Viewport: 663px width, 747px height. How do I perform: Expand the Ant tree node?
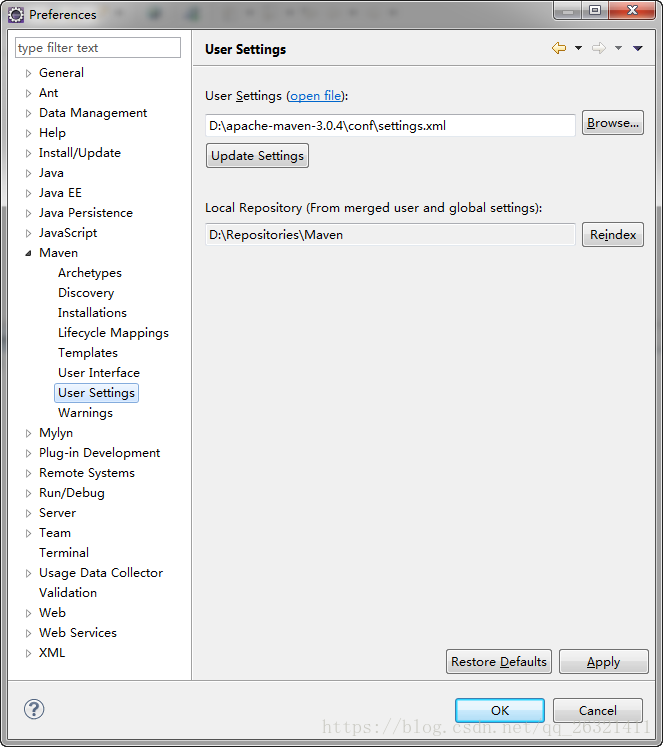point(28,93)
